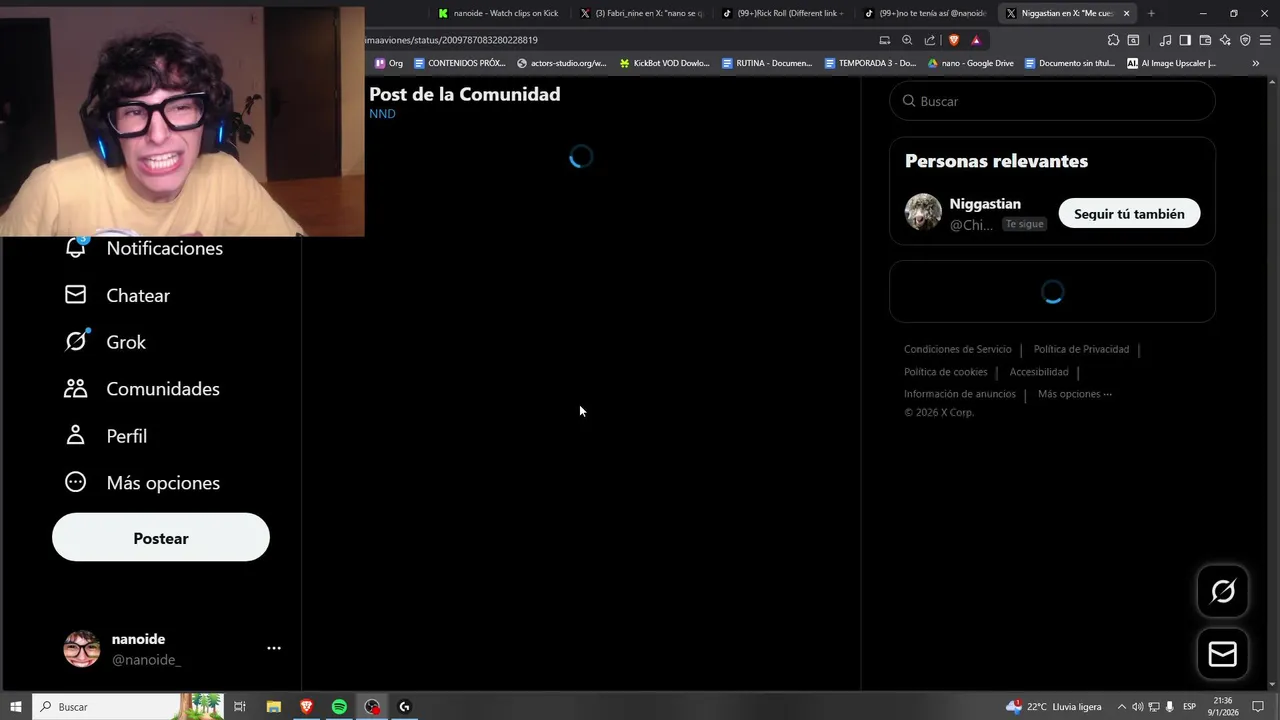Click the zoom magnifier icon in address bar
Image resolution: width=1280 pixels, height=720 pixels.
(x=907, y=40)
